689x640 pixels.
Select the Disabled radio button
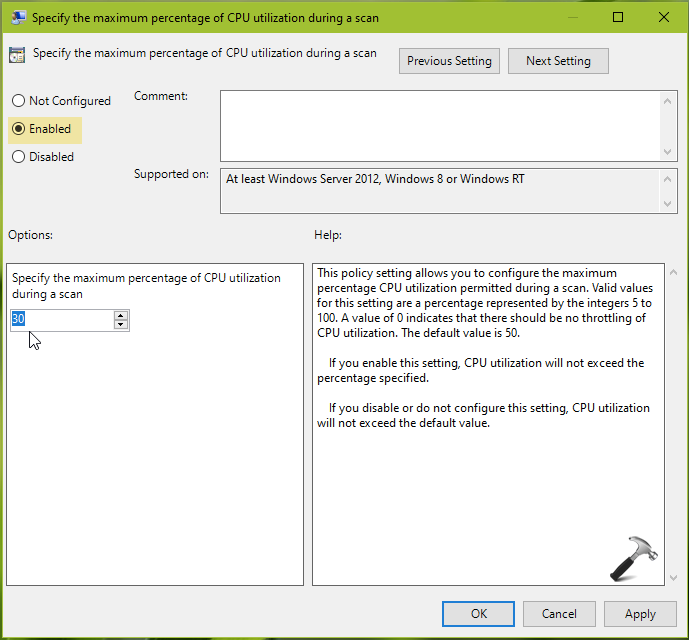(x=18, y=157)
